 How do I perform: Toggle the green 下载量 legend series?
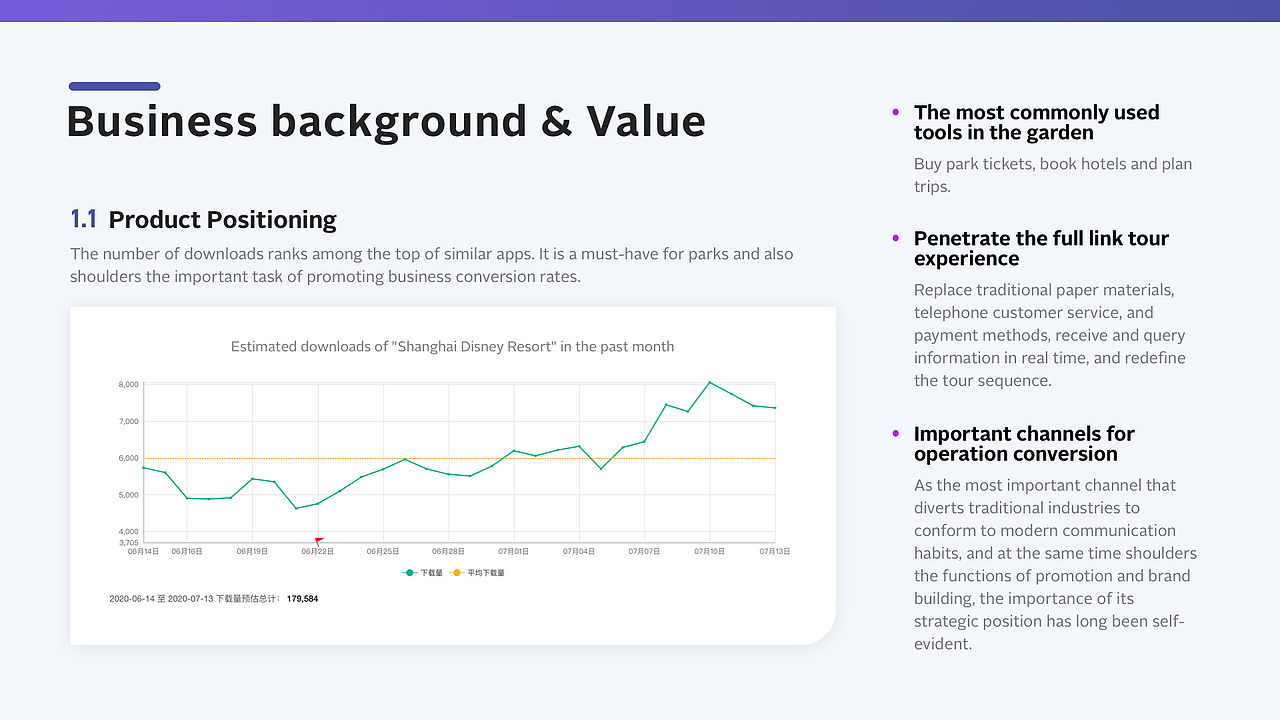tap(423, 573)
